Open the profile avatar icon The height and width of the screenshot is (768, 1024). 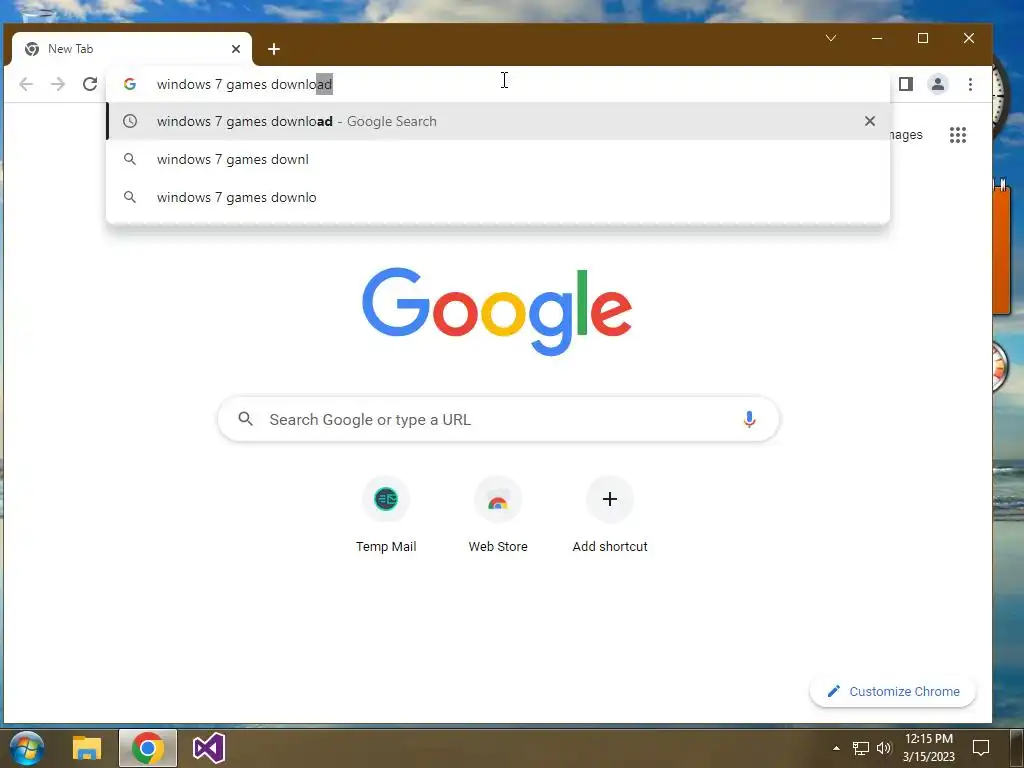point(938,84)
